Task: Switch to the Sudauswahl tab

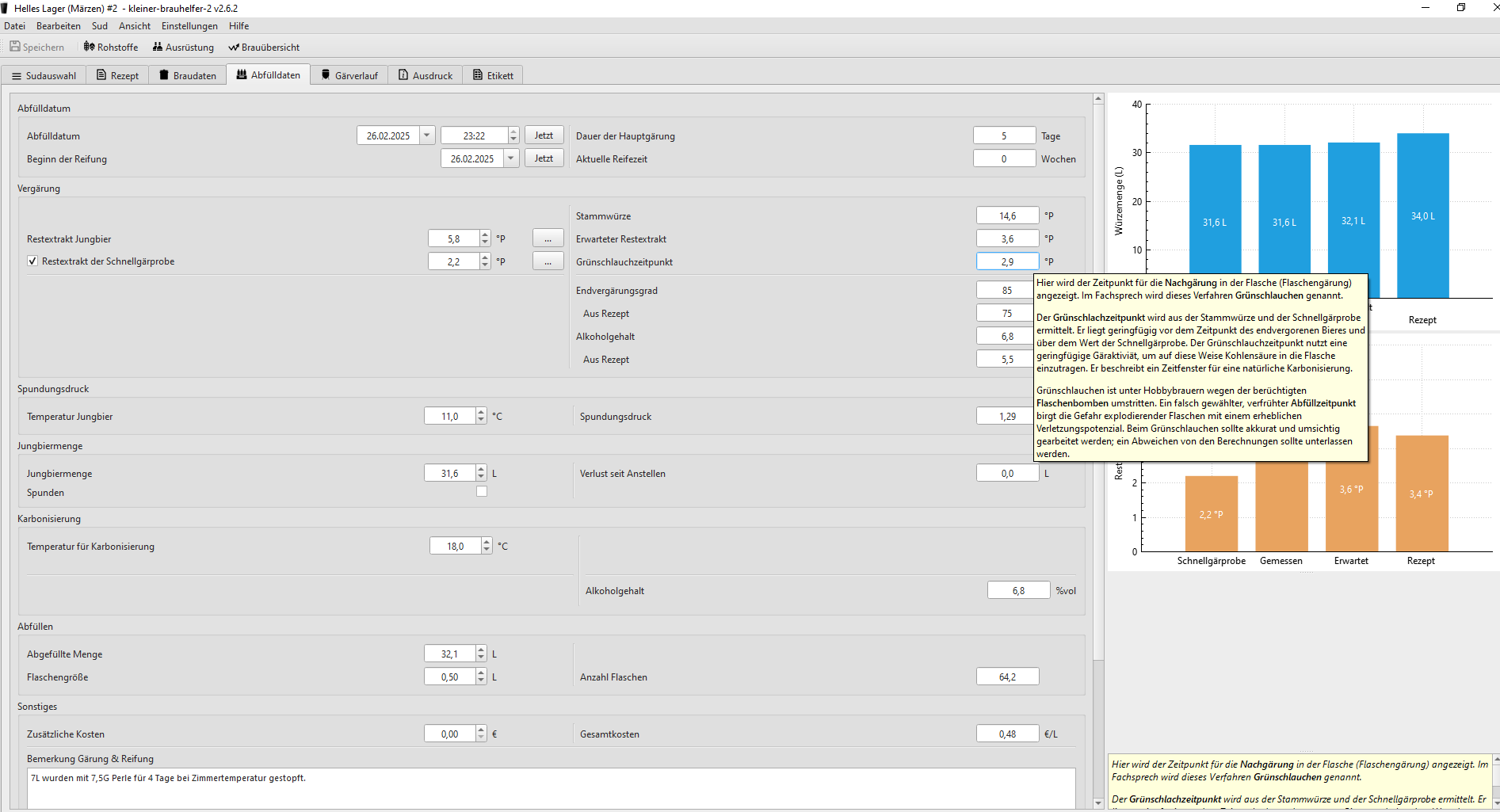Action: (x=44, y=75)
